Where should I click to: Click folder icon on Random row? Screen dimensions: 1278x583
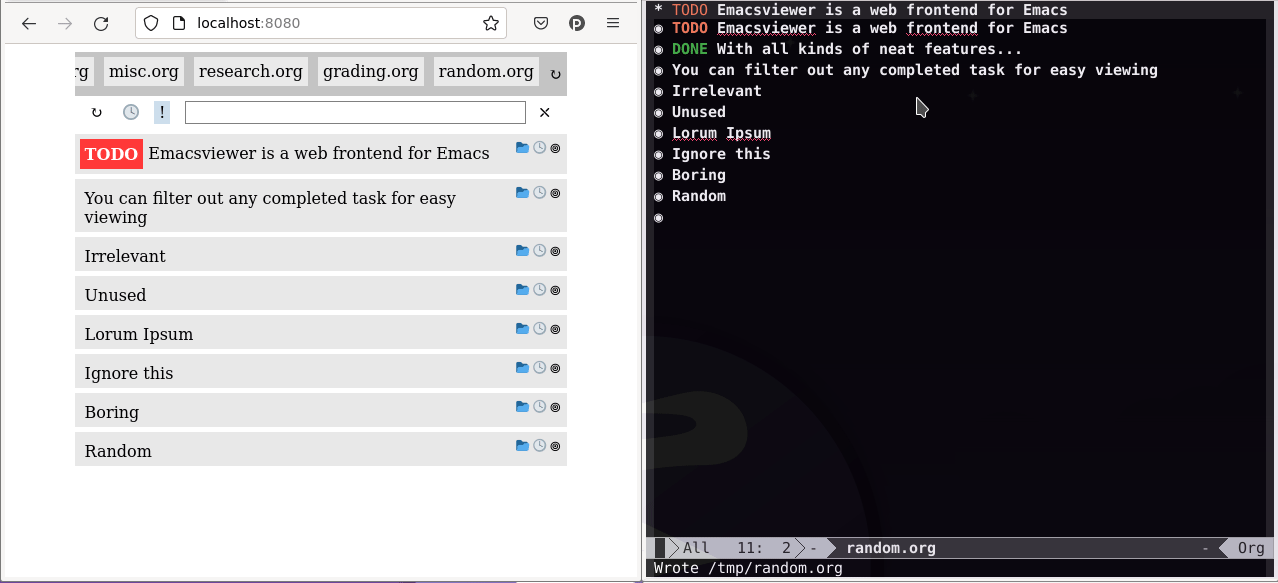pyautogui.click(x=522, y=446)
